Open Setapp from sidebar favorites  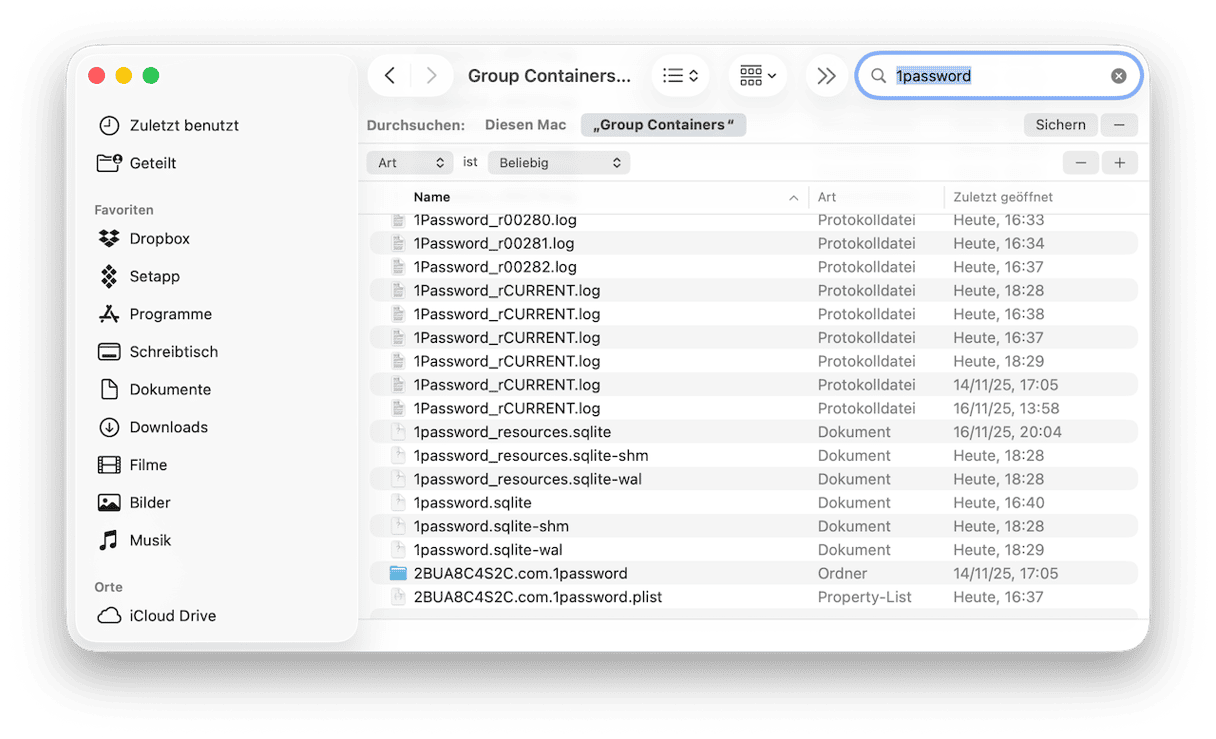[x=154, y=276]
